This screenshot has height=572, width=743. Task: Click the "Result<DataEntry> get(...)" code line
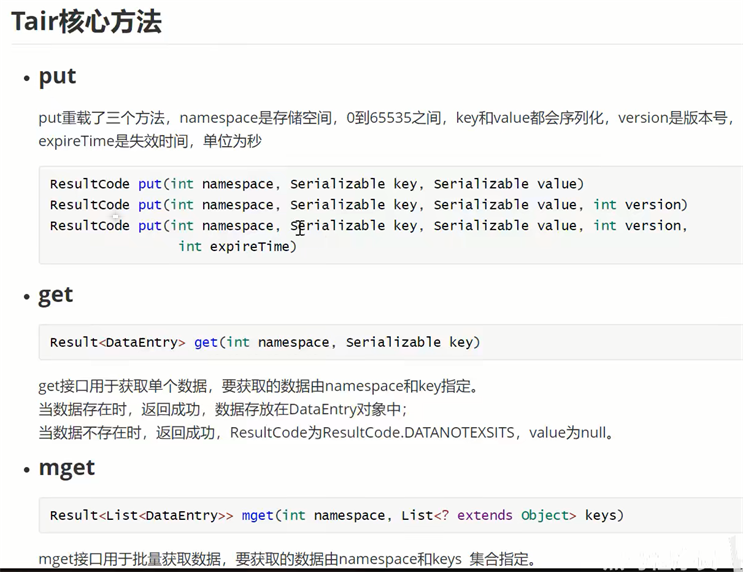pyautogui.click(x=265, y=342)
